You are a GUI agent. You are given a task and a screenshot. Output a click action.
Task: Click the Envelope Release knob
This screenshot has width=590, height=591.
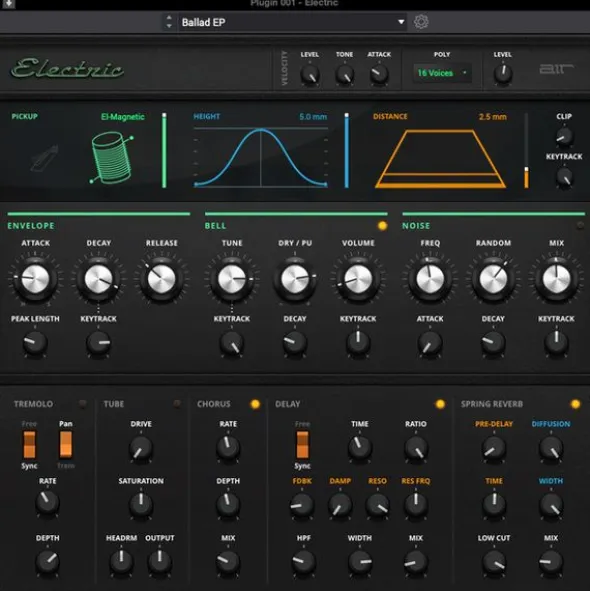coord(161,279)
